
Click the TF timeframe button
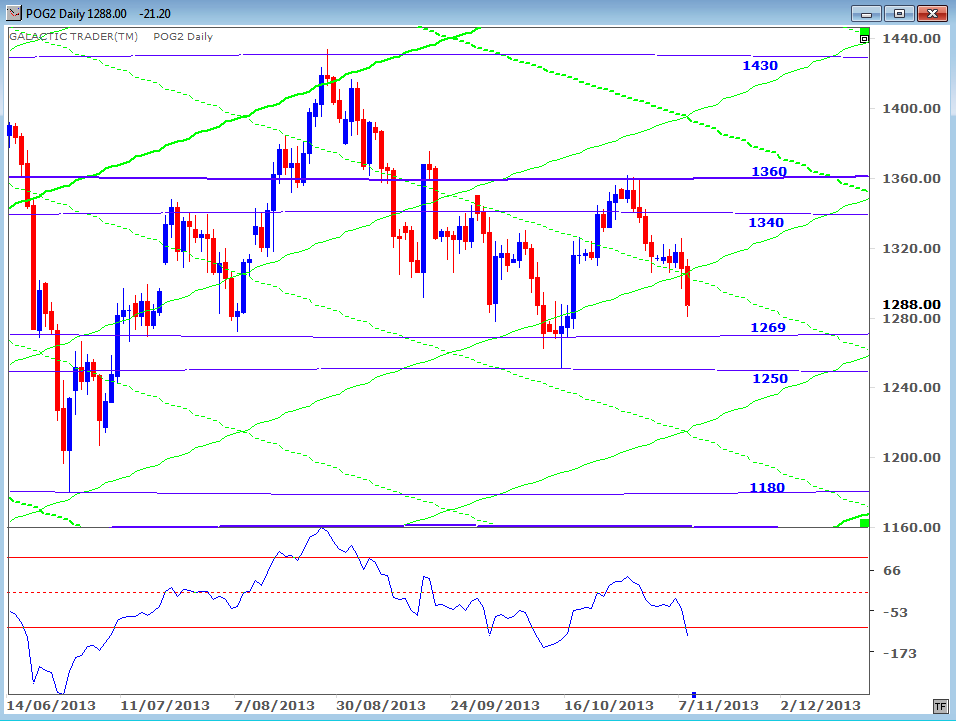click(941, 706)
